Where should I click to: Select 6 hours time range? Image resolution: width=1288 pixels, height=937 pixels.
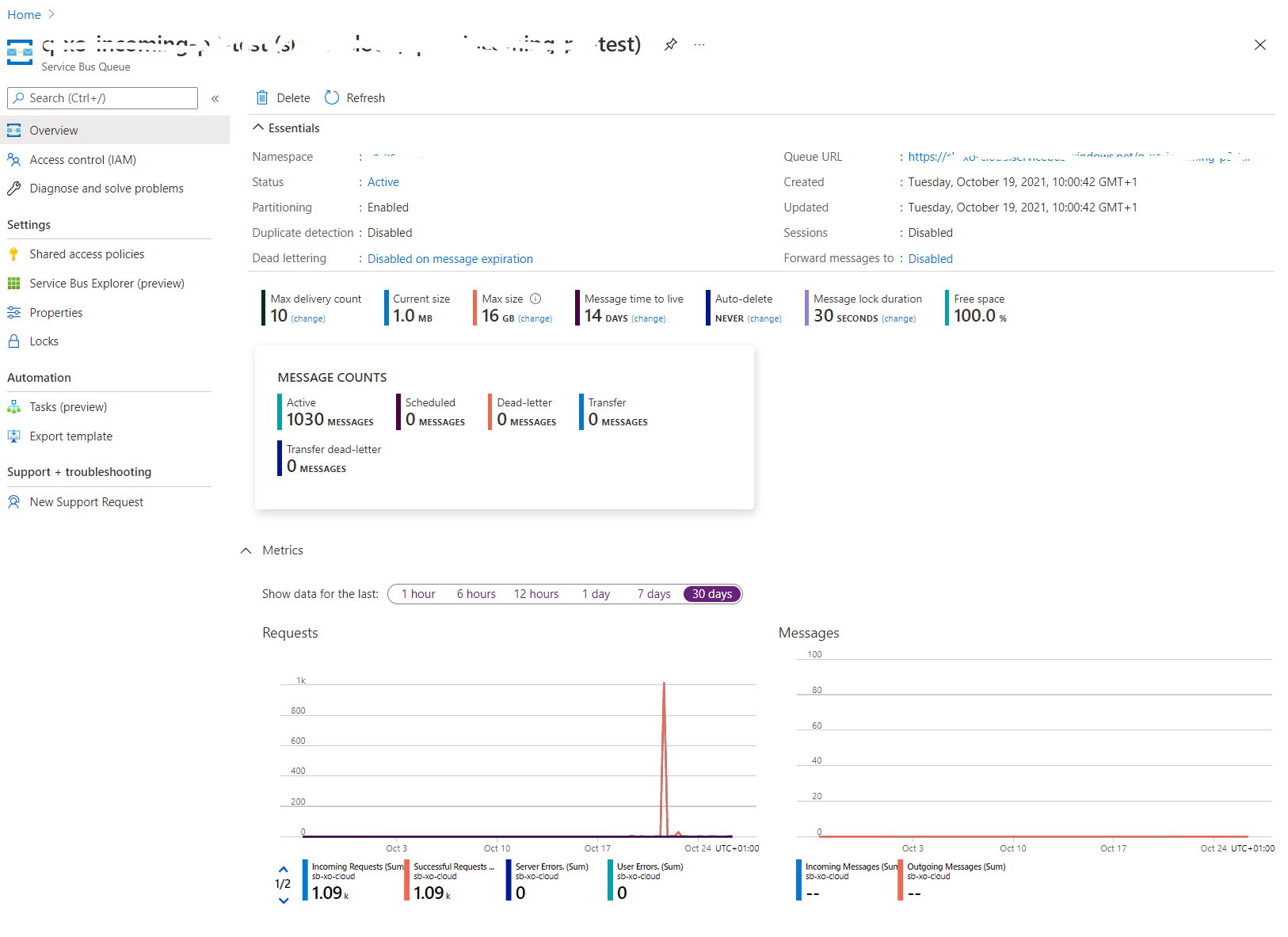[x=476, y=594]
